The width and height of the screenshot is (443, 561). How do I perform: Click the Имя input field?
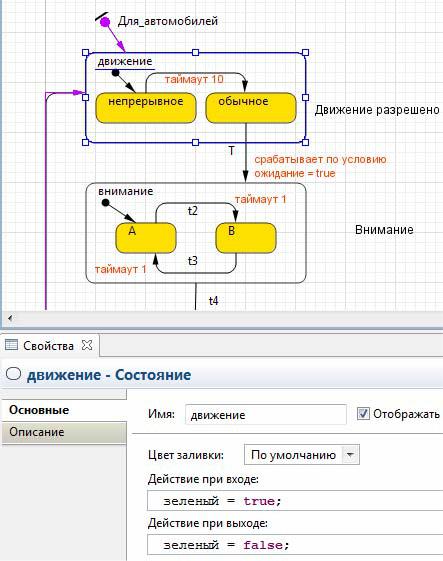pos(266,415)
